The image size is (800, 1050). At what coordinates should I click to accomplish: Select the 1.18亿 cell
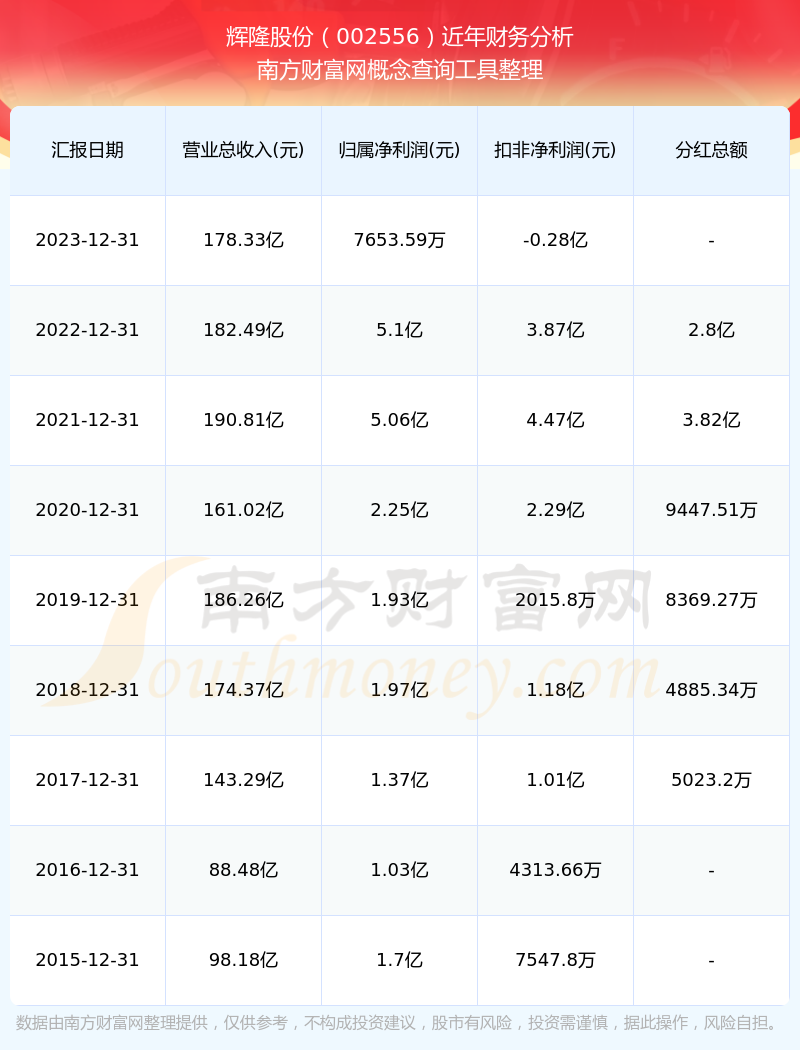click(556, 690)
